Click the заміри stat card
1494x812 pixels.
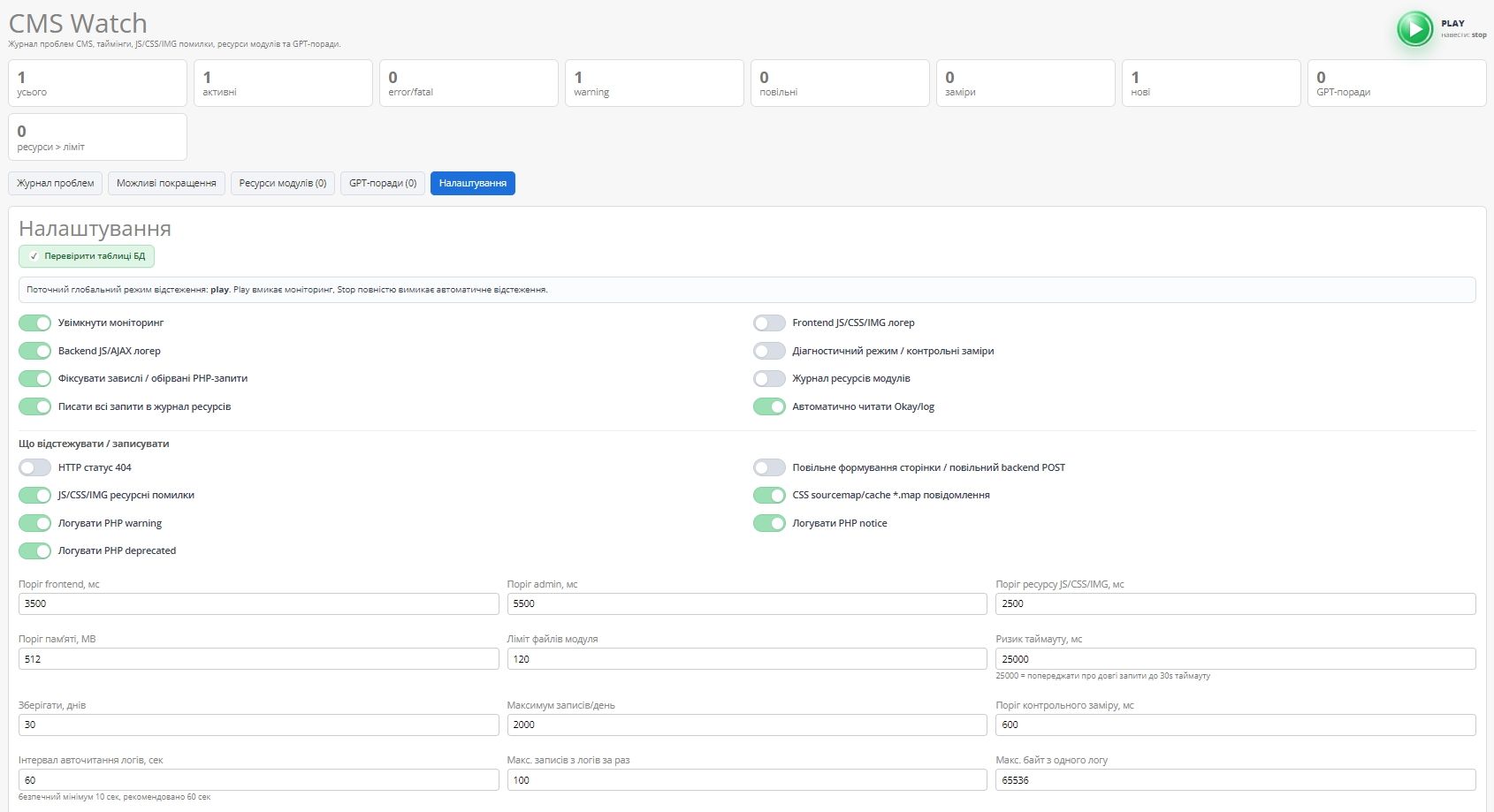click(x=1025, y=83)
